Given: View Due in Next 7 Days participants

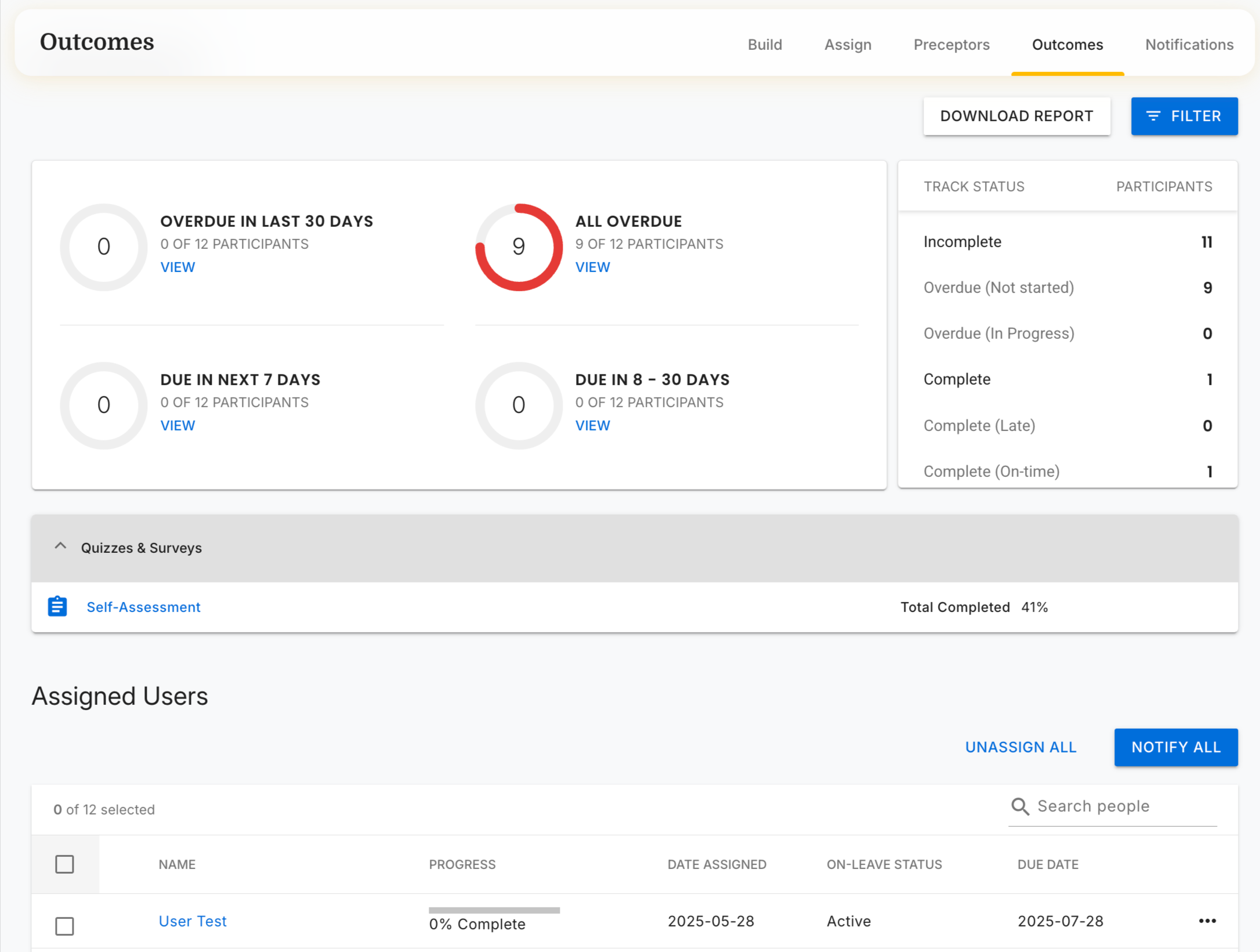Looking at the screenshot, I should (178, 425).
